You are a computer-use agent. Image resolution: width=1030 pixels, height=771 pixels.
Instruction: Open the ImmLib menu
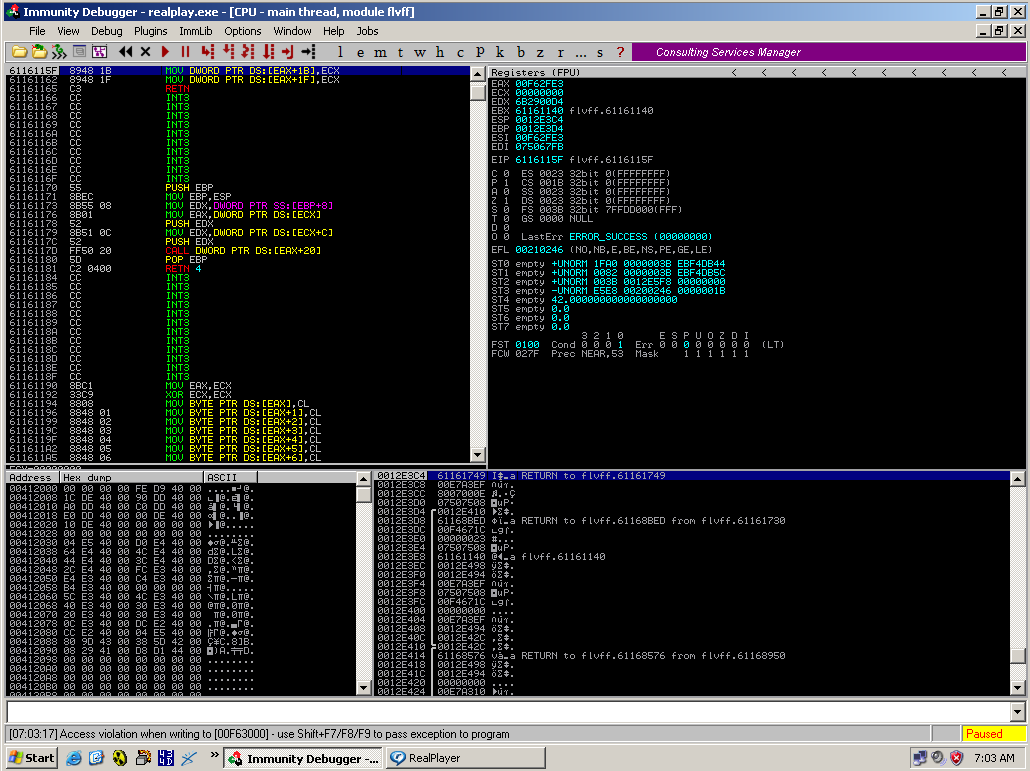tap(196, 31)
